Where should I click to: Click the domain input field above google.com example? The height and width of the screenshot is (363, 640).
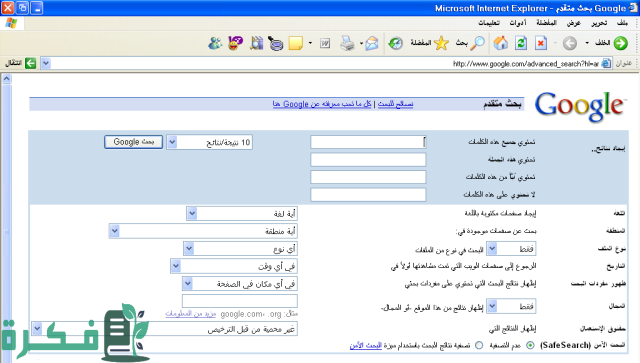(x=240, y=301)
